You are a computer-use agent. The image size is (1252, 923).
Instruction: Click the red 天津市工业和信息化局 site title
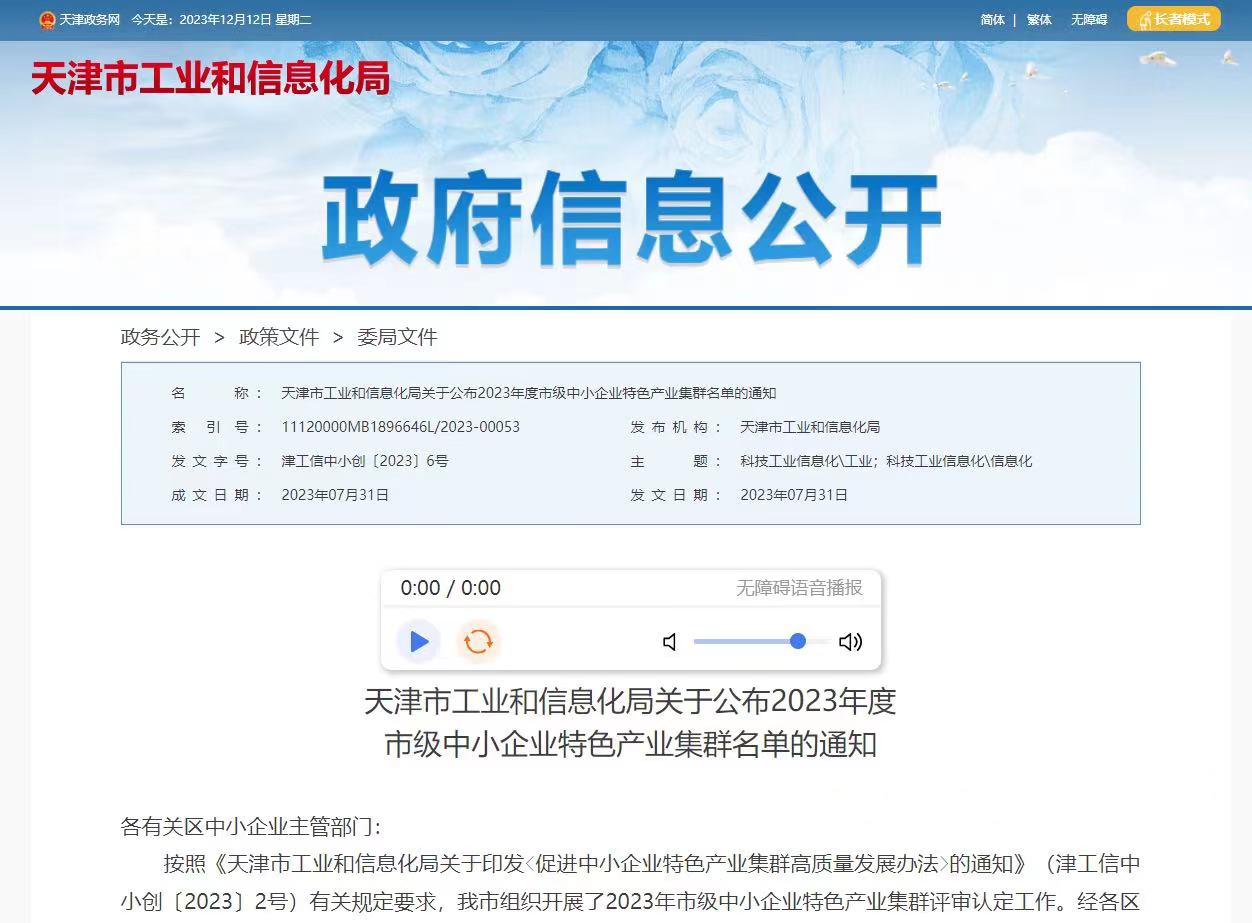(210, 78)
